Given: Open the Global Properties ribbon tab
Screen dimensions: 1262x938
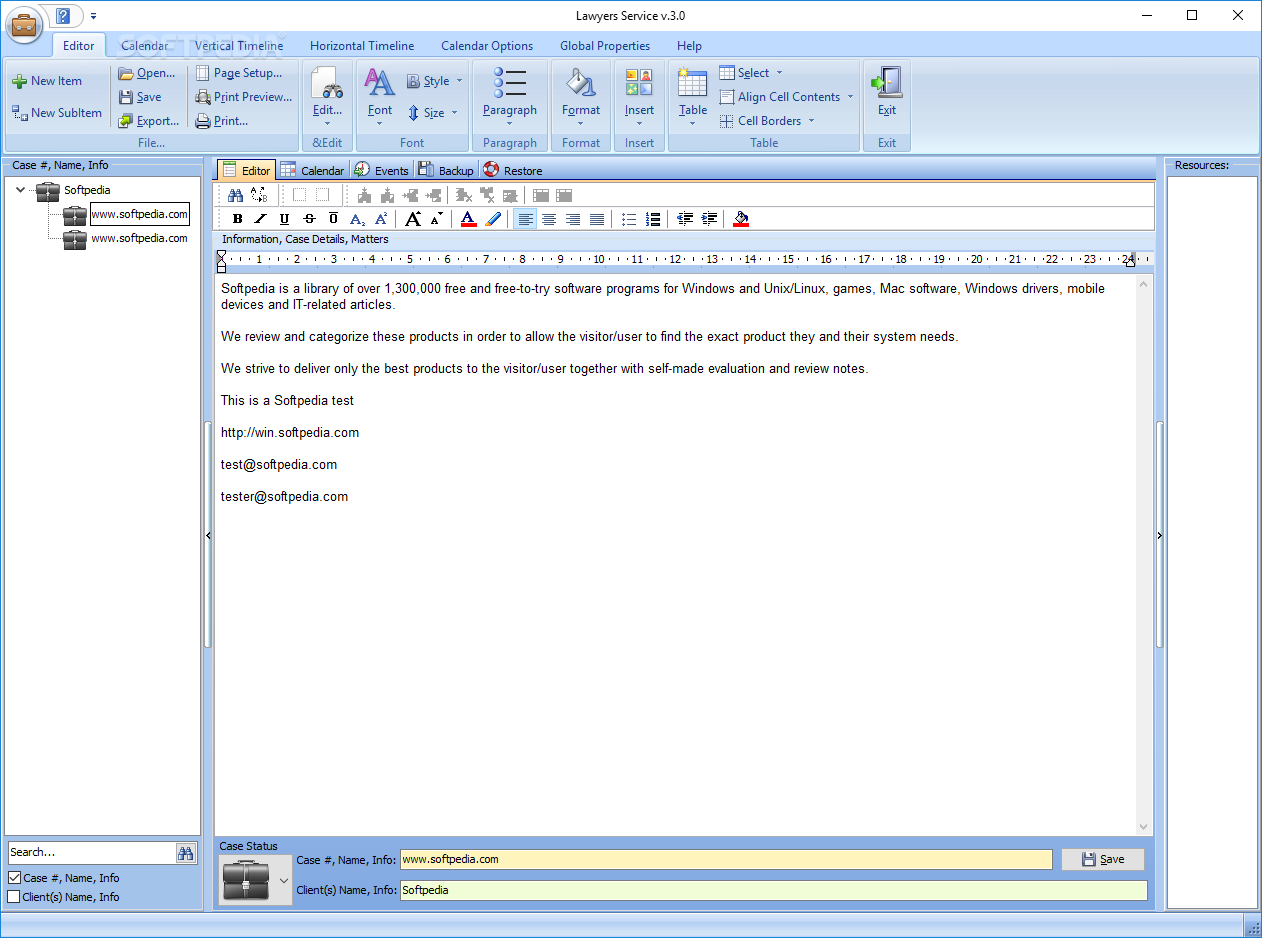Looking at the screenshot, I should 605,46.
